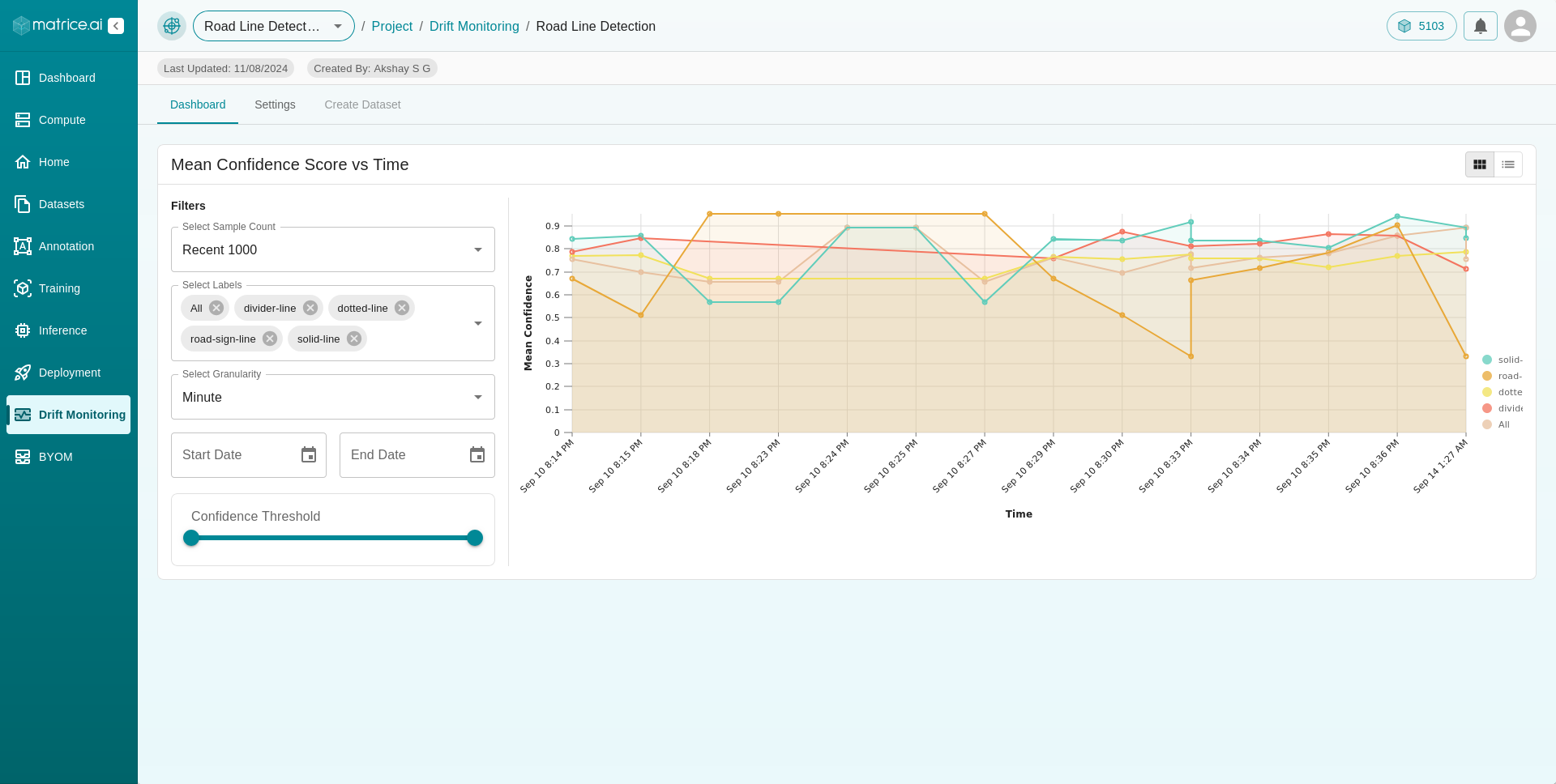Expand the Select Labels dropdown arrow
Viewport: 1556px width, 784px height.
478,323
